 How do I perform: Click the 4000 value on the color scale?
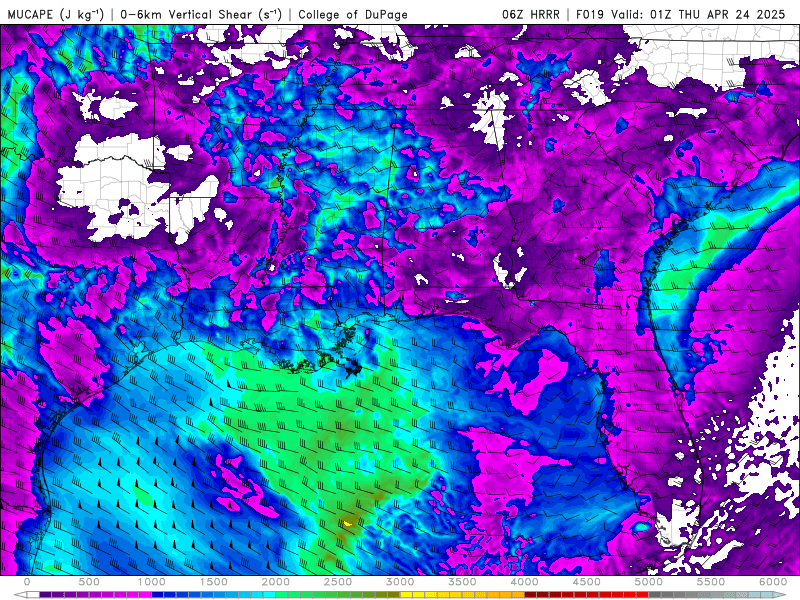click(x=525, y=582)
